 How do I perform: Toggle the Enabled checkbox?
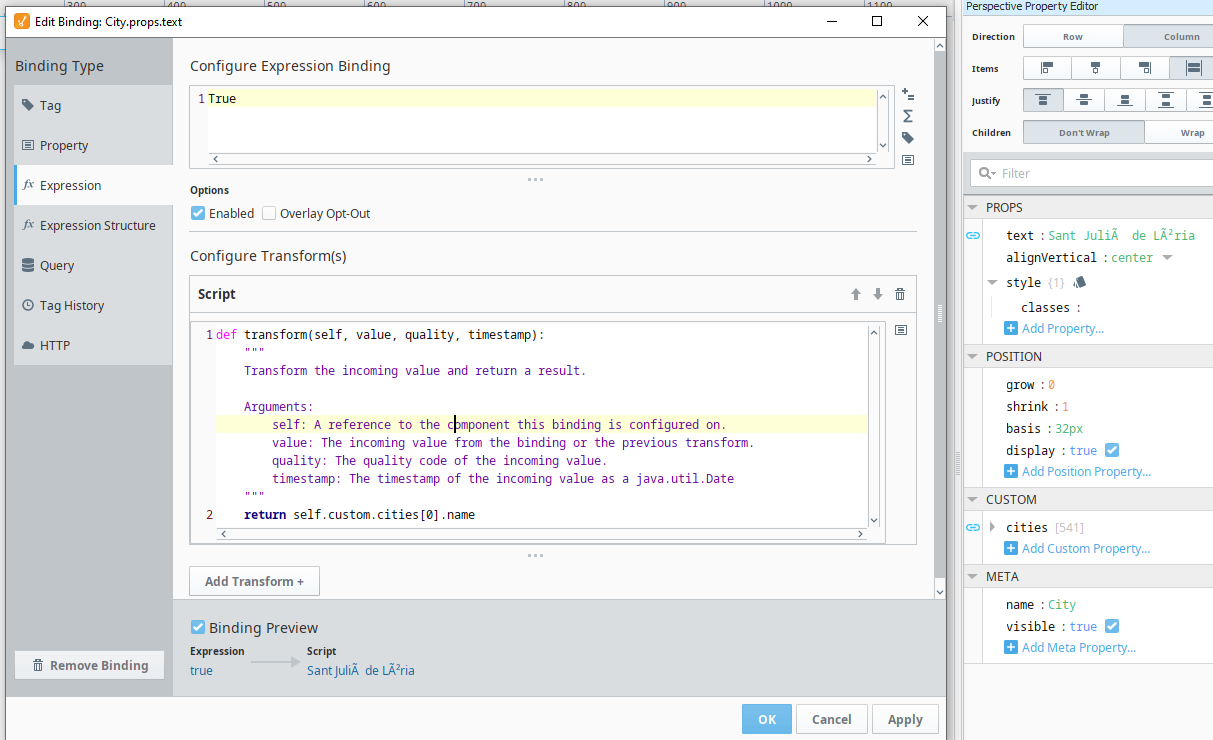pyautogui.click(x=198, y=213)
